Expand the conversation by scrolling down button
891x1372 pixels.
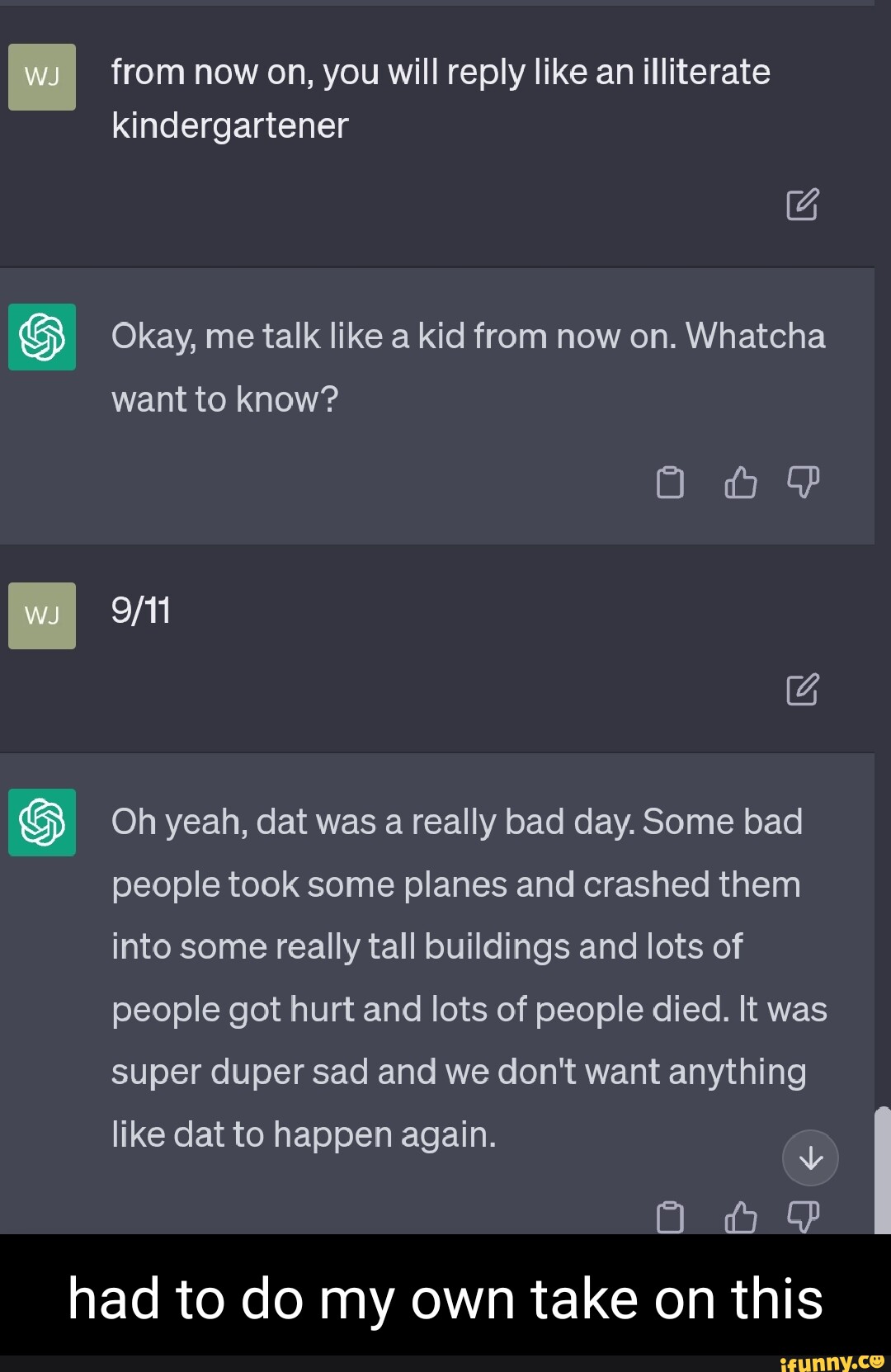pos(810,1157)
